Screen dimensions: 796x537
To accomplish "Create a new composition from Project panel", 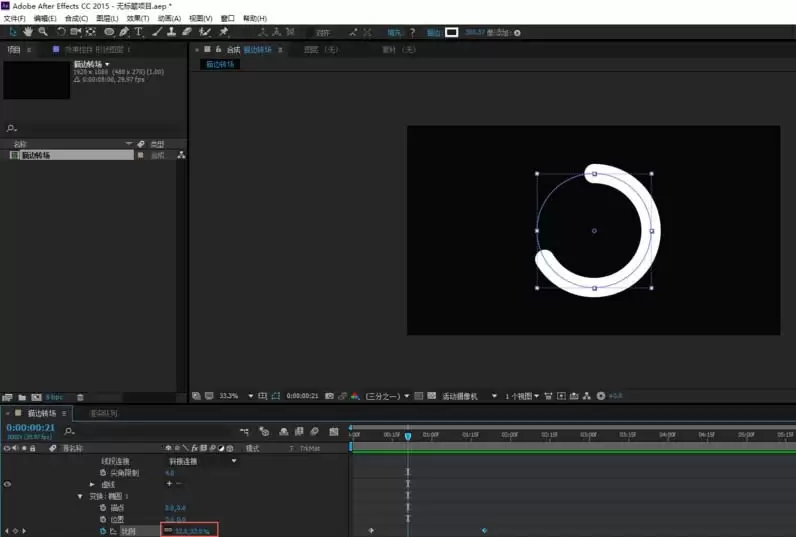I will tap(37, 397).
